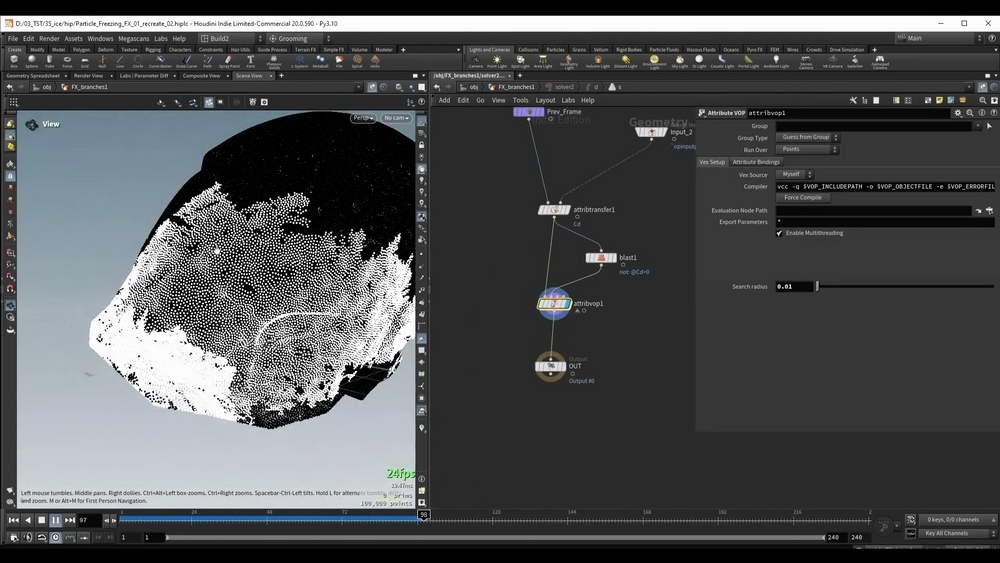Click the timeline frame 98 marker
Viewport: 1000px width, 563px height.
pos(423,515)
